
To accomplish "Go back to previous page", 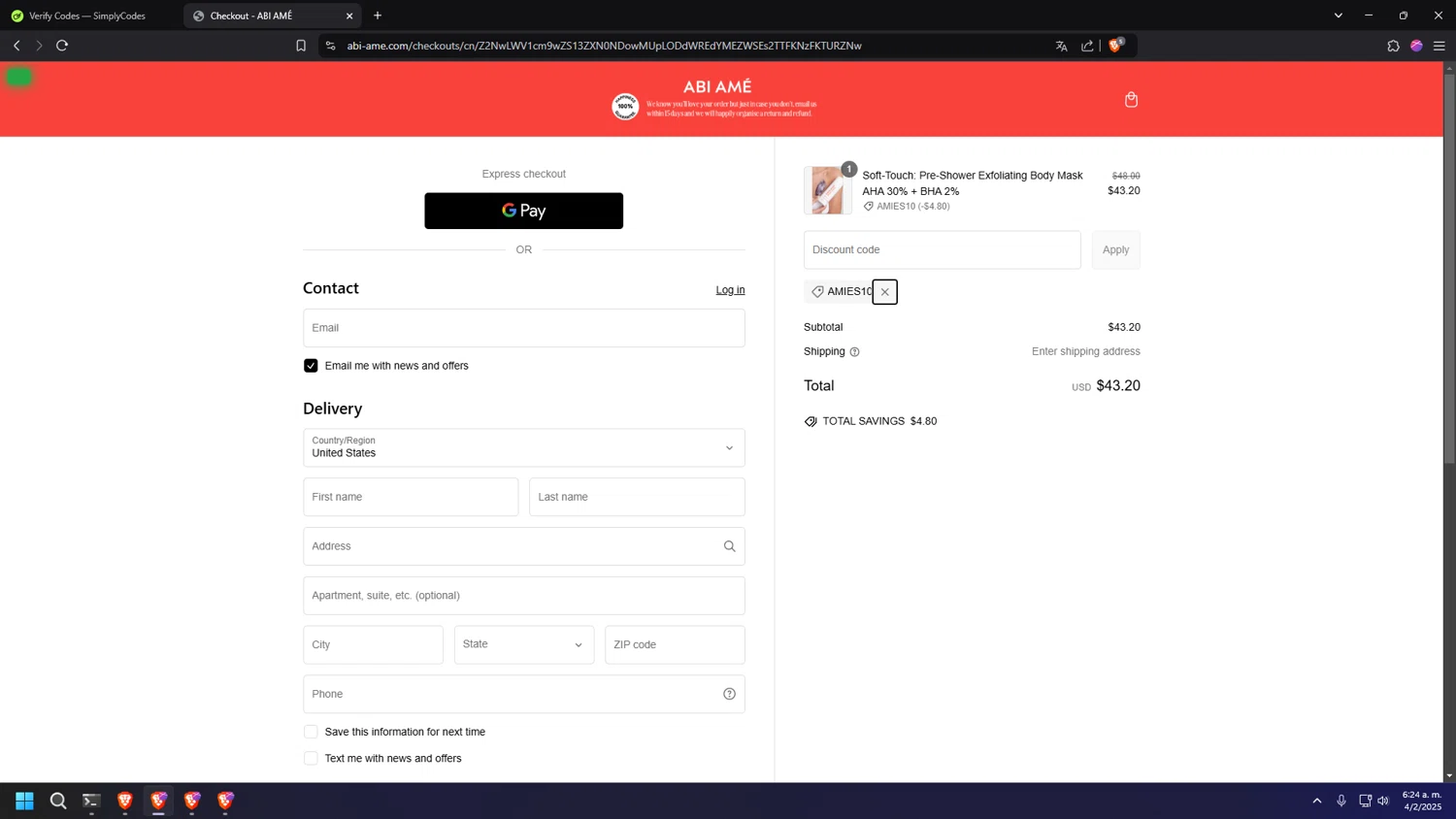I will (17, 46).
